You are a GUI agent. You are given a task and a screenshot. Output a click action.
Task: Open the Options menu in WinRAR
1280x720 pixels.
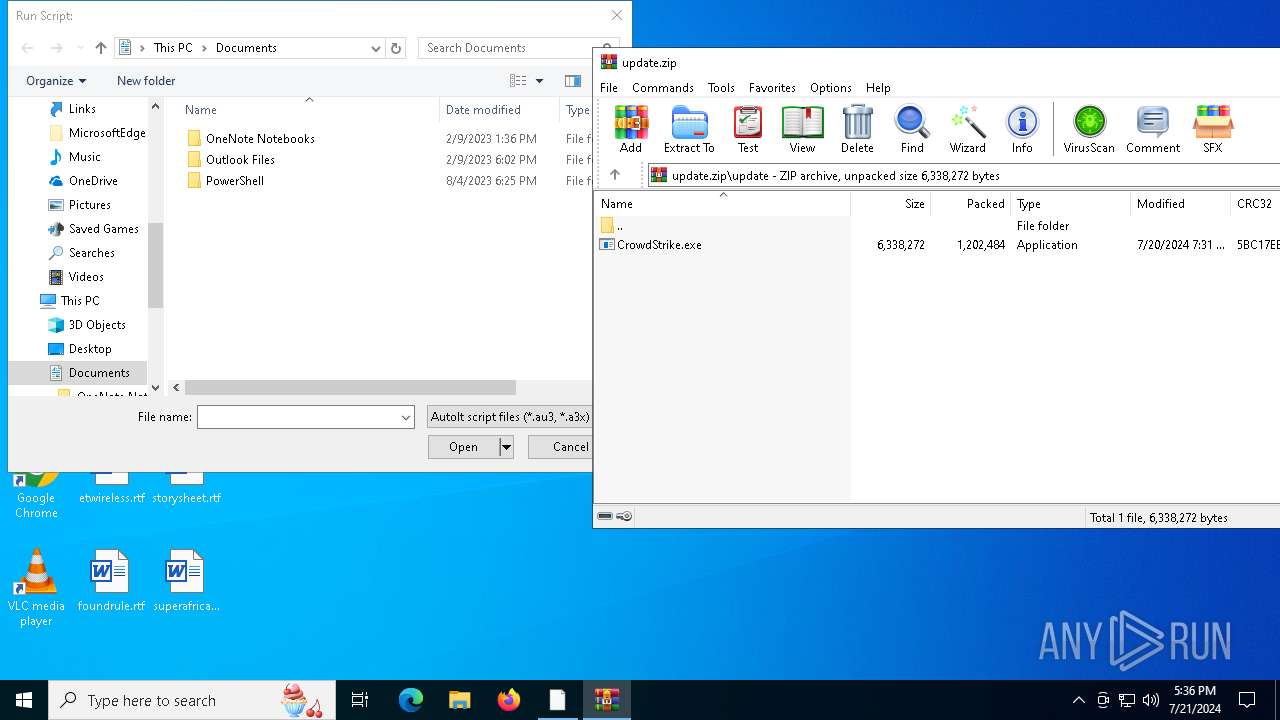tap(831, 88)
